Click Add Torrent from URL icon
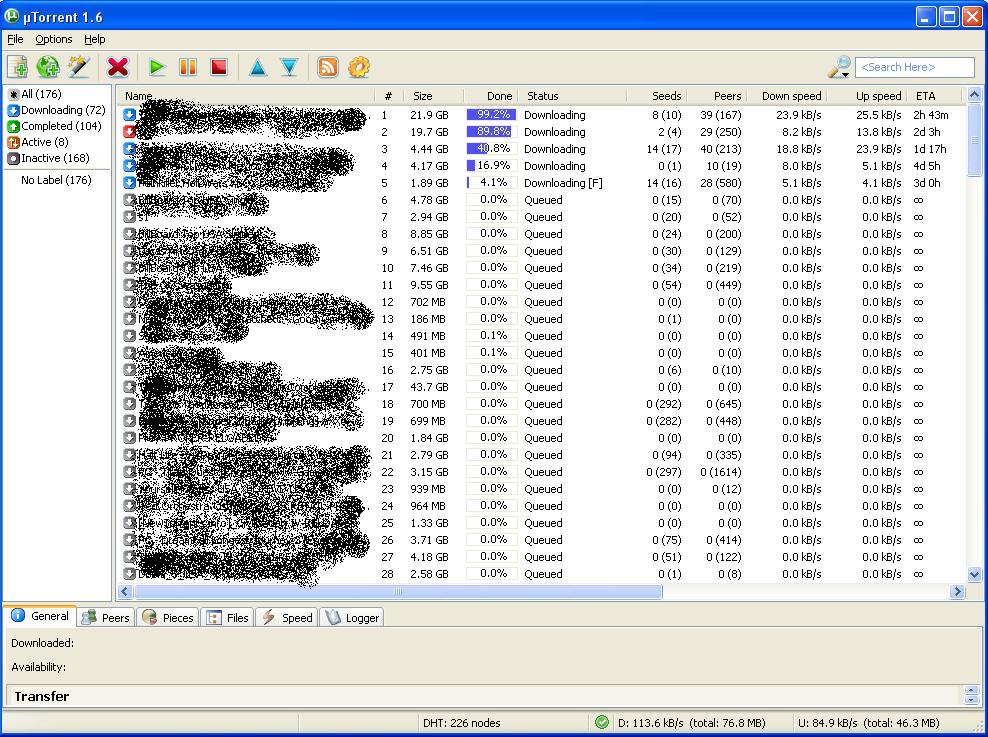988x737 pixels. (x=48, y=67)
